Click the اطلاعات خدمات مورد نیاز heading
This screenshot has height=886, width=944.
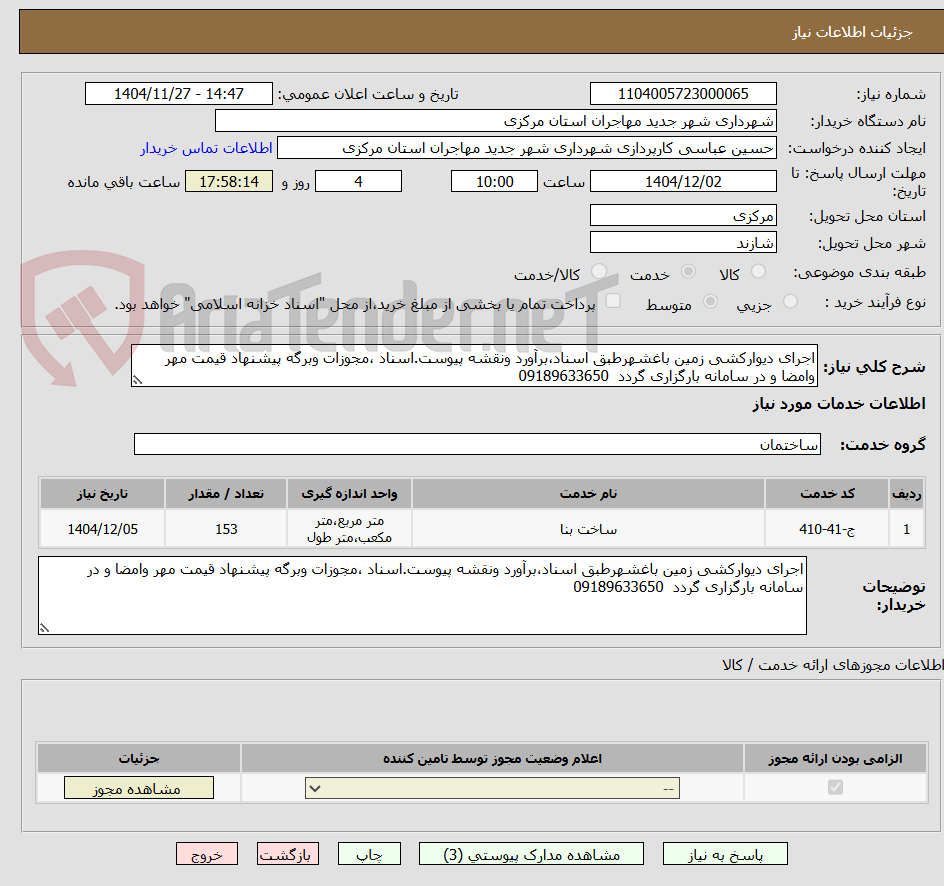[x=839, y=403]
